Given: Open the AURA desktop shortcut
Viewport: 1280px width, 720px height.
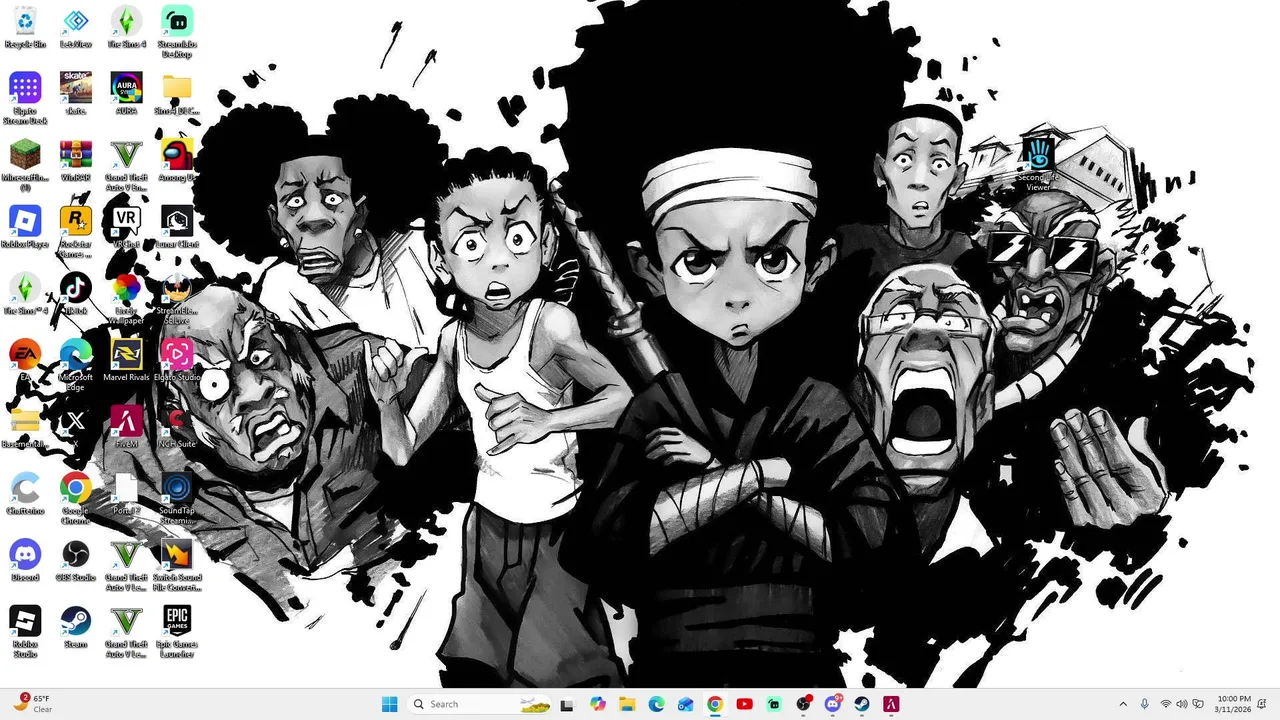Looking at the screenshot, I should (x=126, y=93).
